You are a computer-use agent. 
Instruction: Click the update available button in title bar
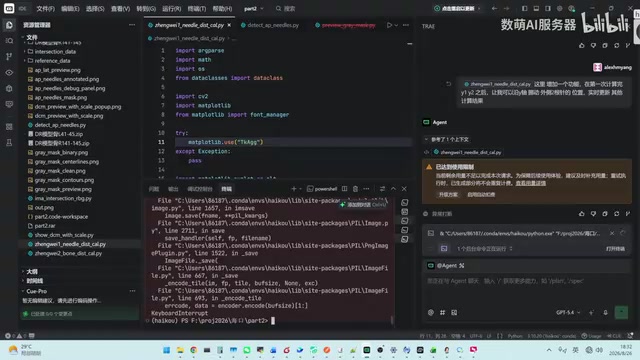456,9
